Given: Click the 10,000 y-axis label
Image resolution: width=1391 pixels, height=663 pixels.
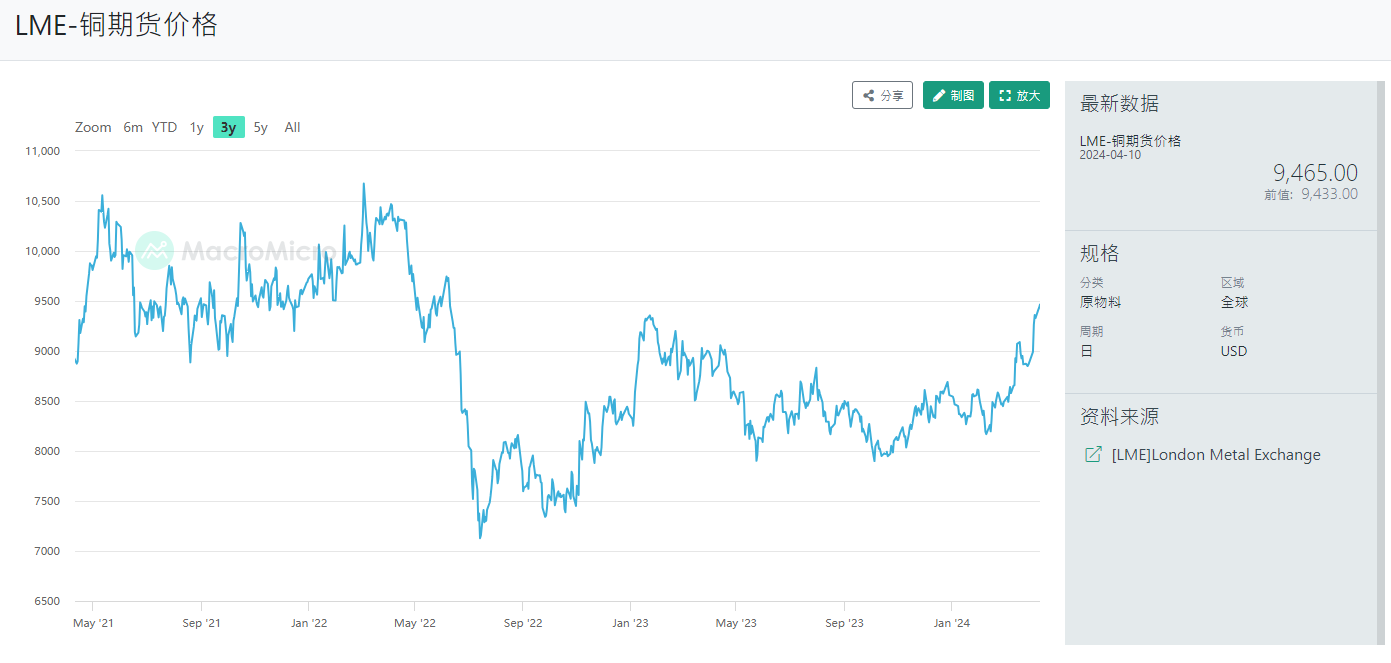Looking at the screenshot, I should [41, 251].
